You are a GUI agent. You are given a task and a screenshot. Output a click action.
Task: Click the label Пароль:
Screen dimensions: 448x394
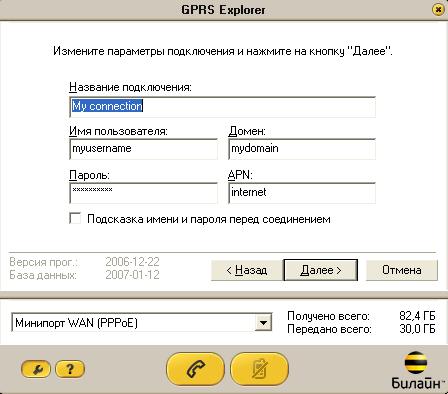click(89, 175)
